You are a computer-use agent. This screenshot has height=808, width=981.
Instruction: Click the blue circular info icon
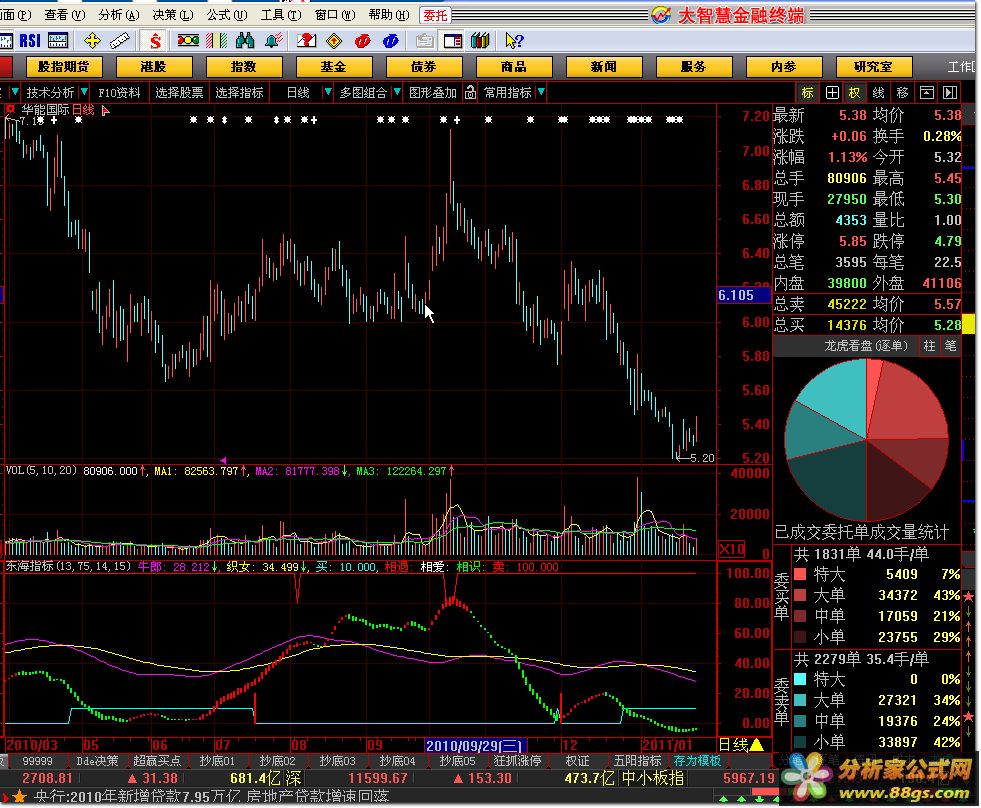point(391,41)
